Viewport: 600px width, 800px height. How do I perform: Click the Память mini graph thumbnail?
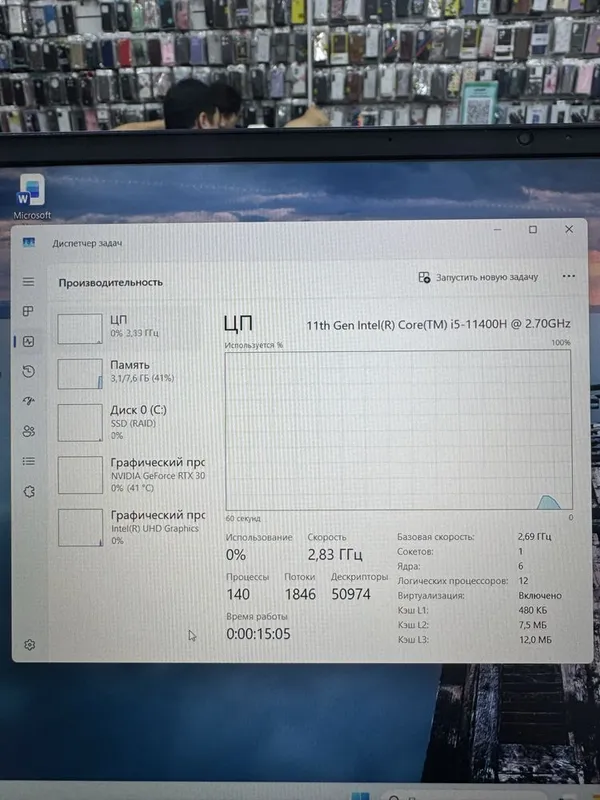pyautogui.click(x=80, y=374)
